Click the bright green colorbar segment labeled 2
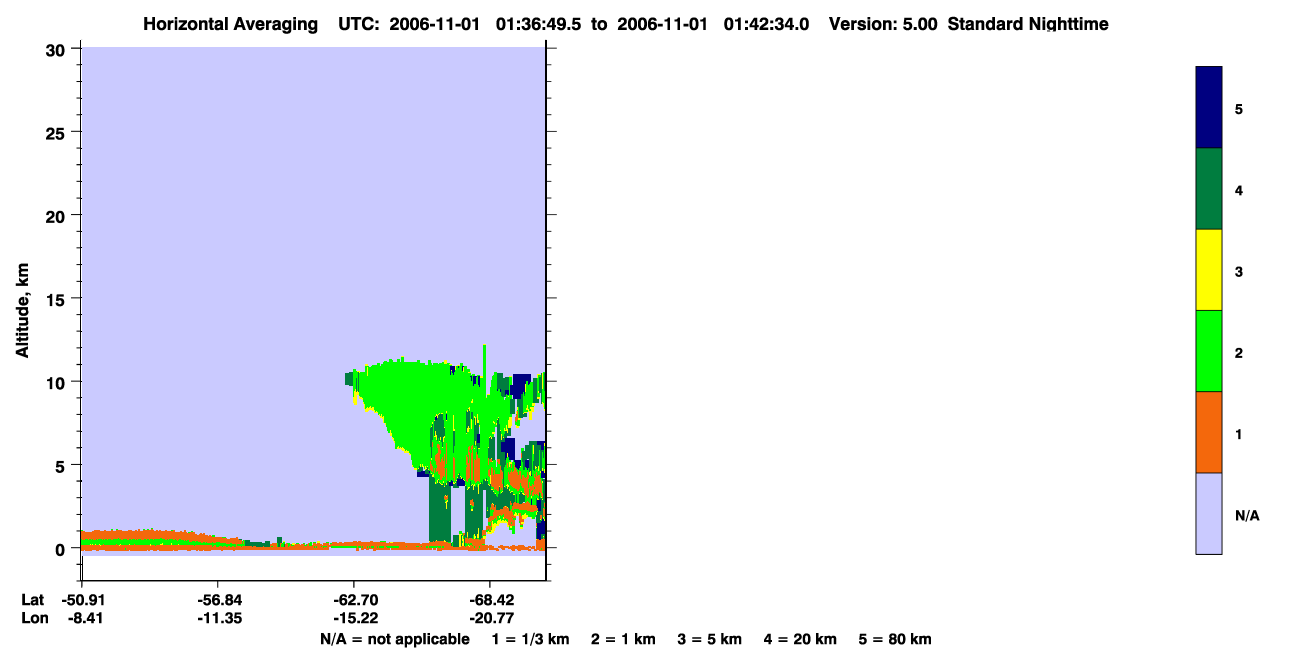The height and width of the screenshot is (667, 1300). 1208,351
